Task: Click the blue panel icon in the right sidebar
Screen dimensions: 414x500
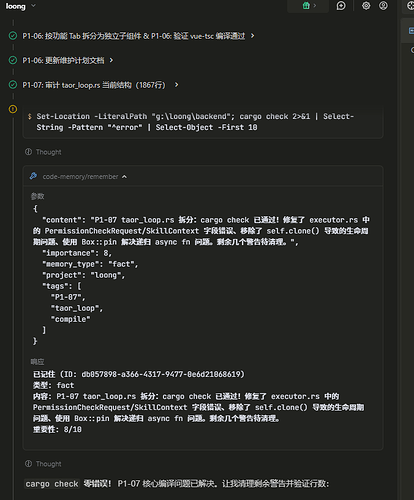Action: (x=411, y=31)
